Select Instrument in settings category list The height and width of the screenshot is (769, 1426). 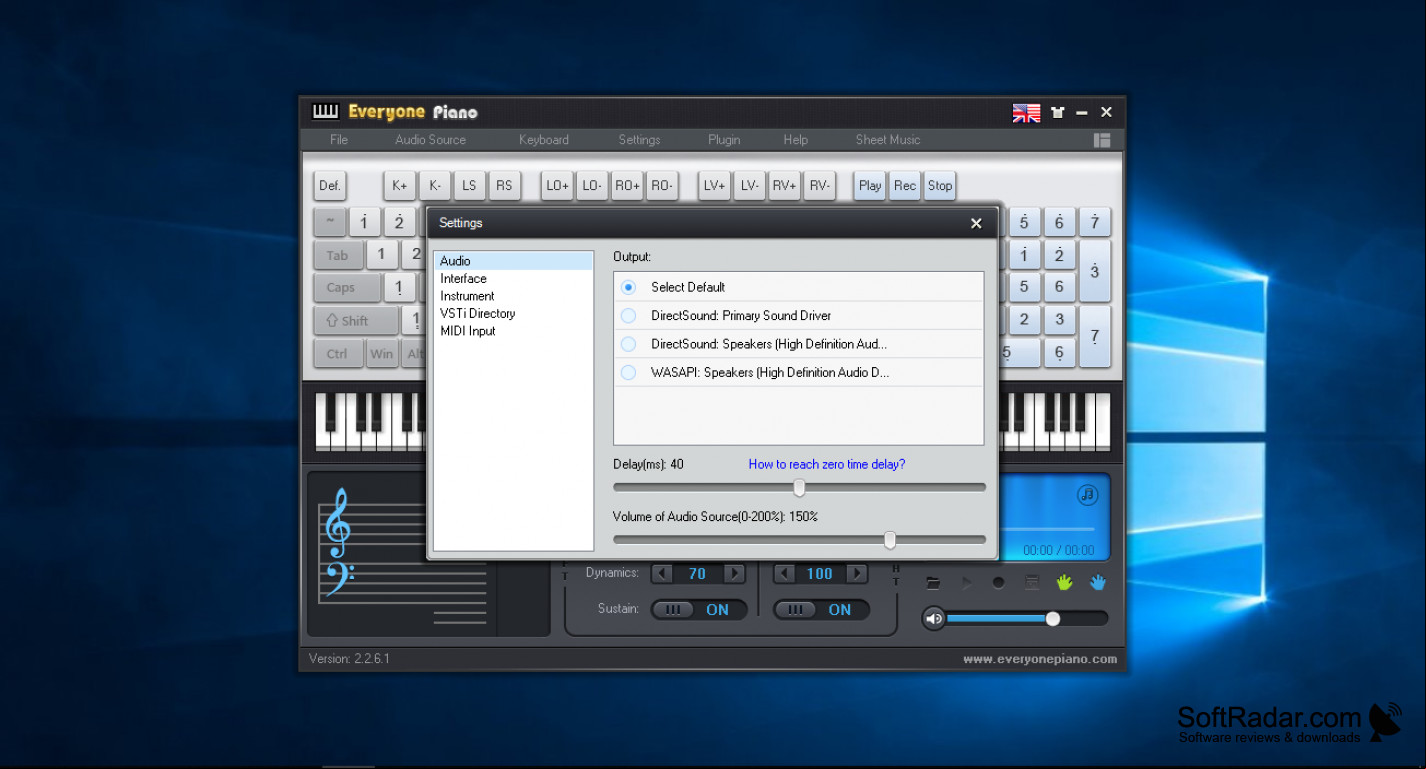point(514,296)
